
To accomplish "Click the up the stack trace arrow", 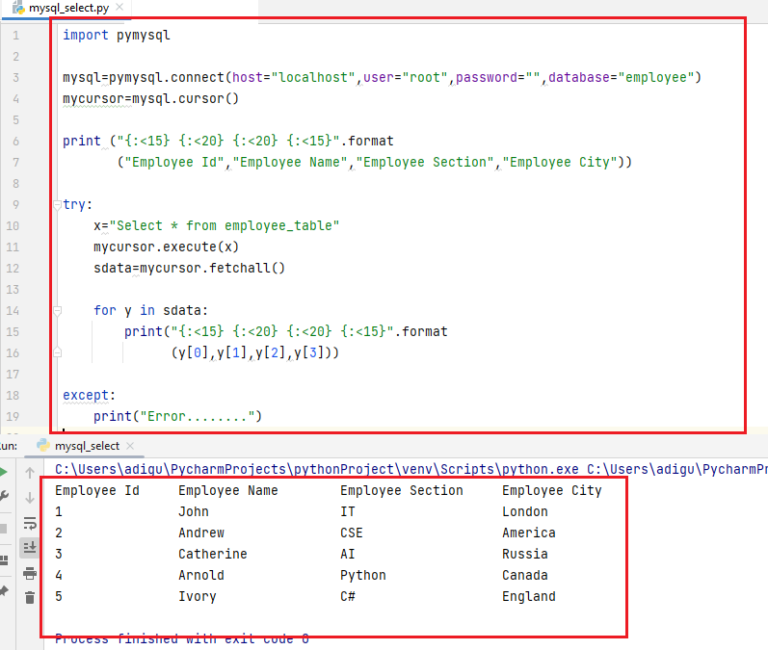I will point(30,473).
